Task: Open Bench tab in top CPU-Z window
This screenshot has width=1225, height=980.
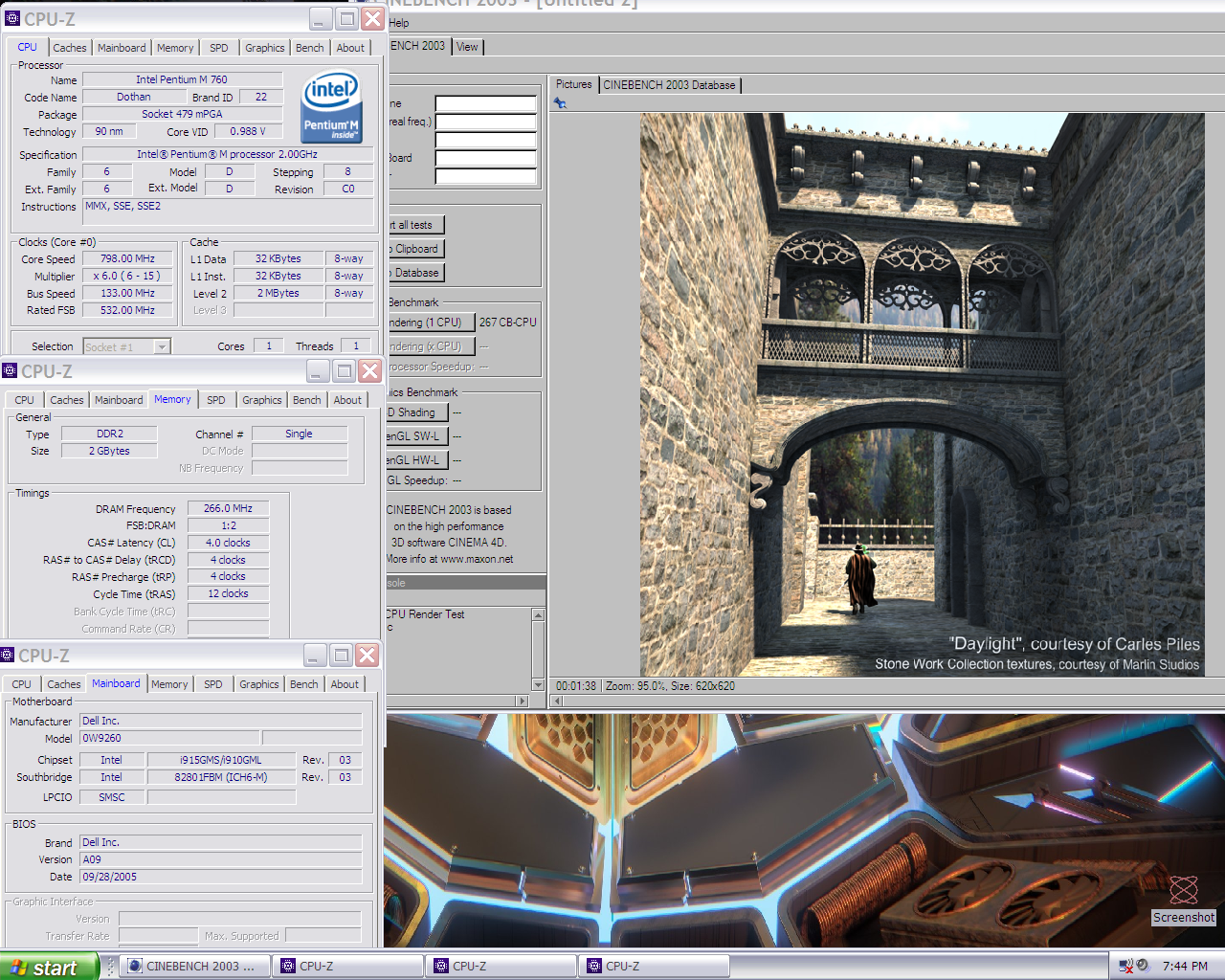Action: (x=309, y=48)
